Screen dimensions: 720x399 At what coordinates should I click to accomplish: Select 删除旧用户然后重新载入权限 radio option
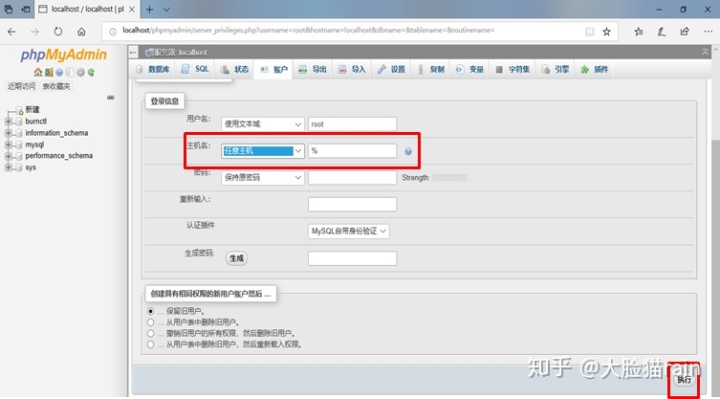pos(150,344)
